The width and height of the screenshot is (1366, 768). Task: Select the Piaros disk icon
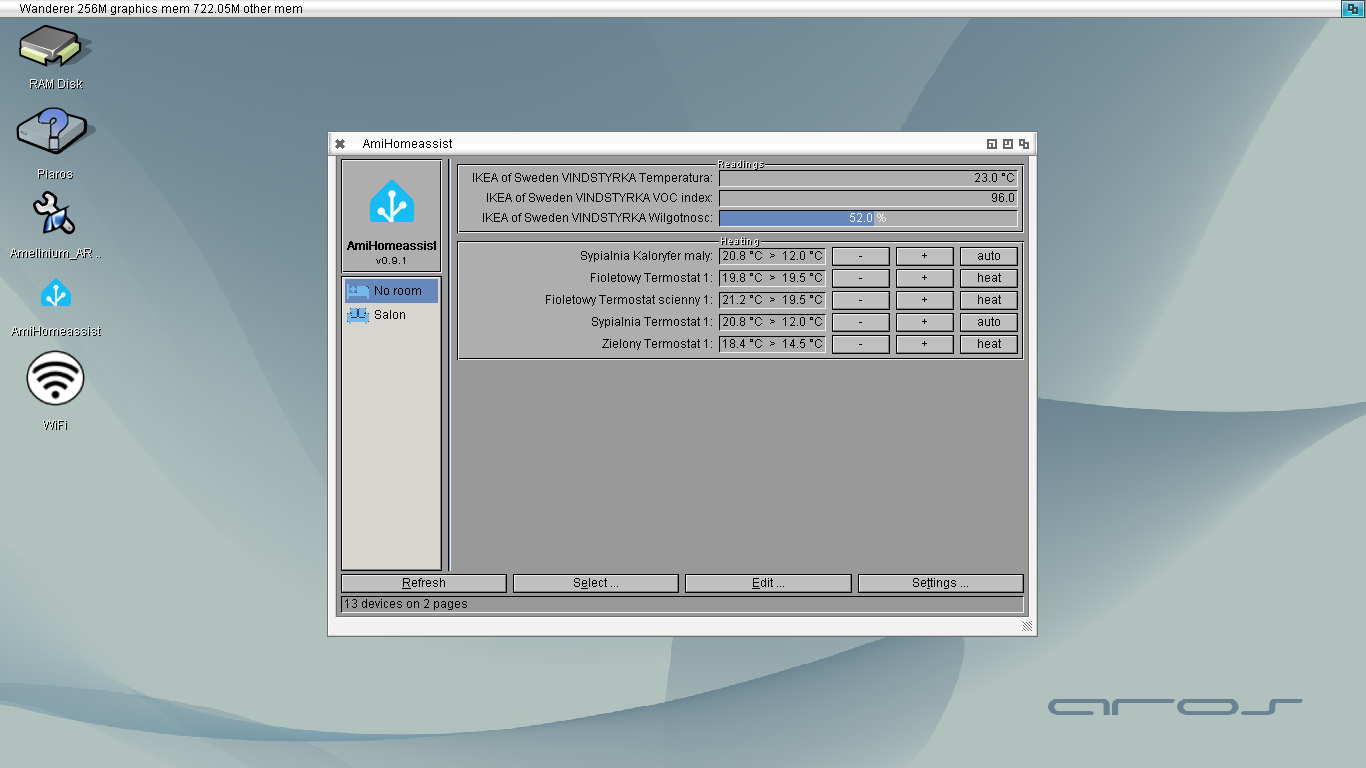tap(52, 135)
